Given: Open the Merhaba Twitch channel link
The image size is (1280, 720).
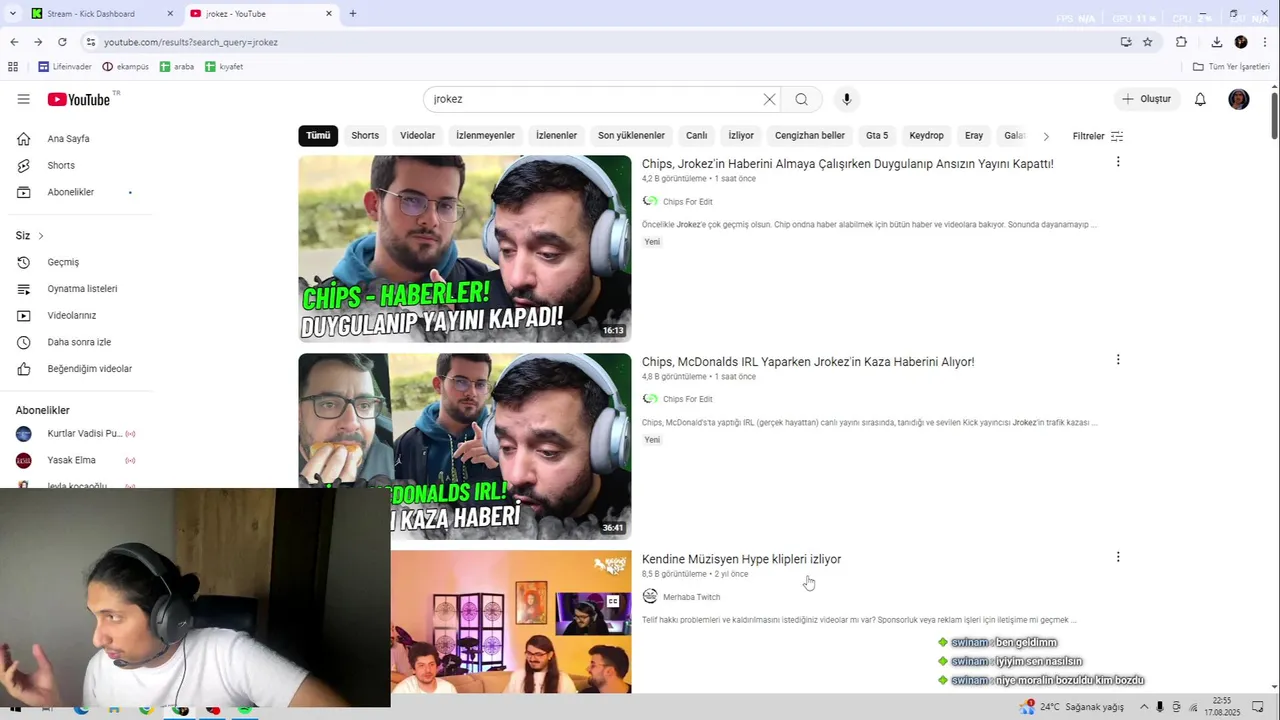Looking at the screenshot, I should [691, 597].
